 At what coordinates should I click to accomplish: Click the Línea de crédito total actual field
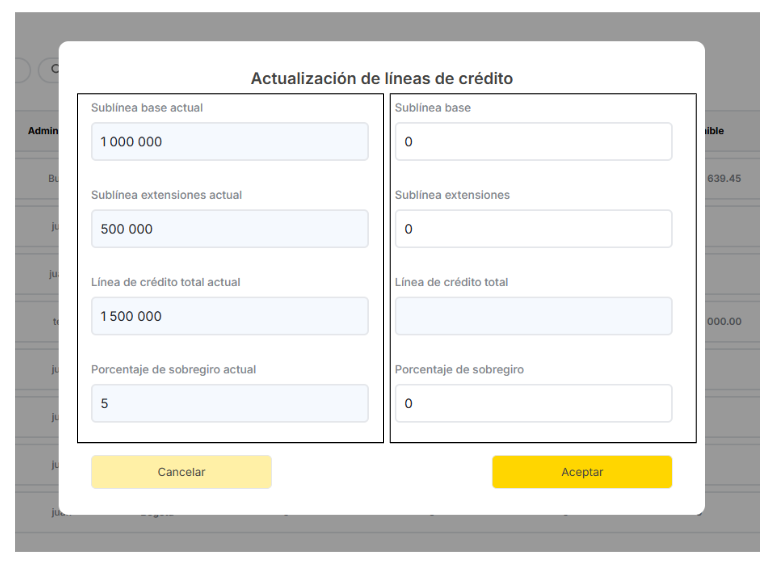(229, 316)
